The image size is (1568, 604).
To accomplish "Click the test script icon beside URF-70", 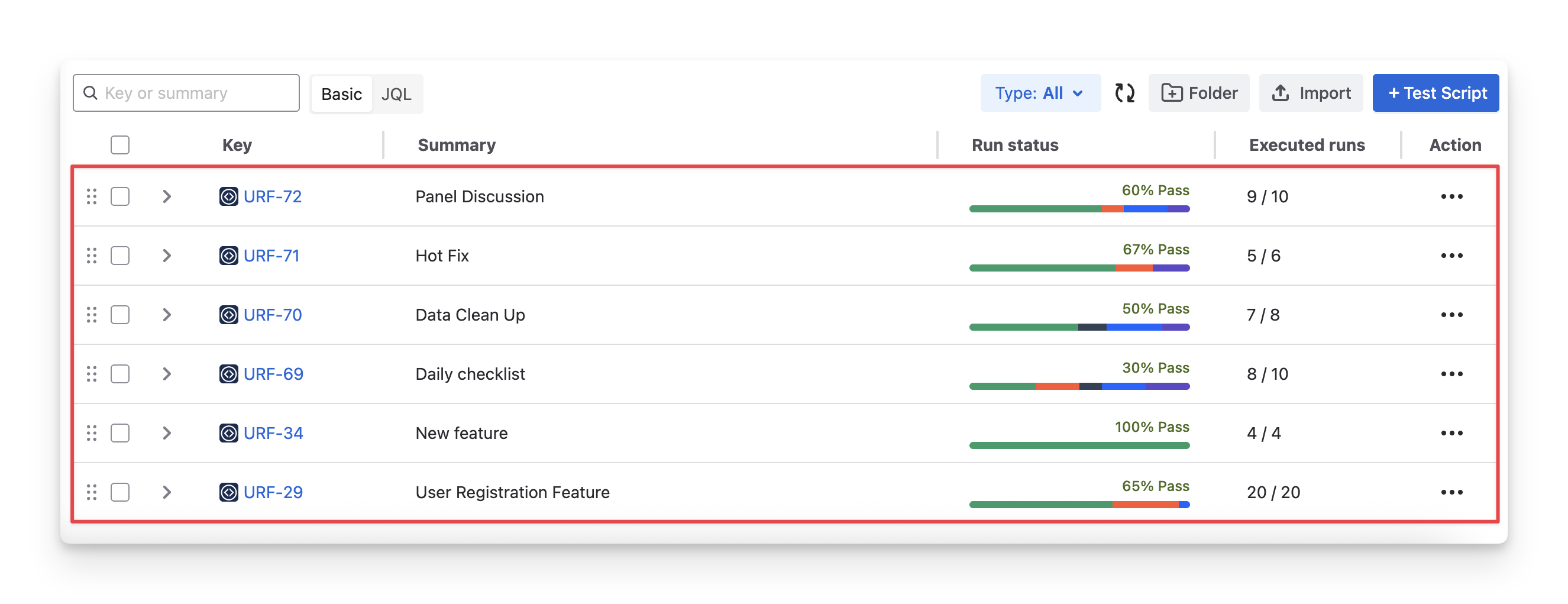I will tap(228, 315).
